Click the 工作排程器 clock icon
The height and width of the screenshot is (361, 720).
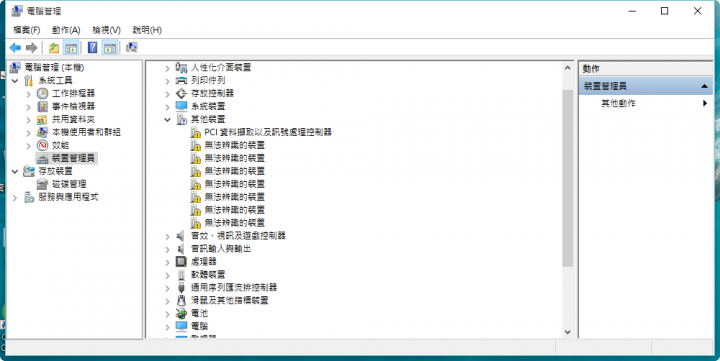tap(42, 93)
